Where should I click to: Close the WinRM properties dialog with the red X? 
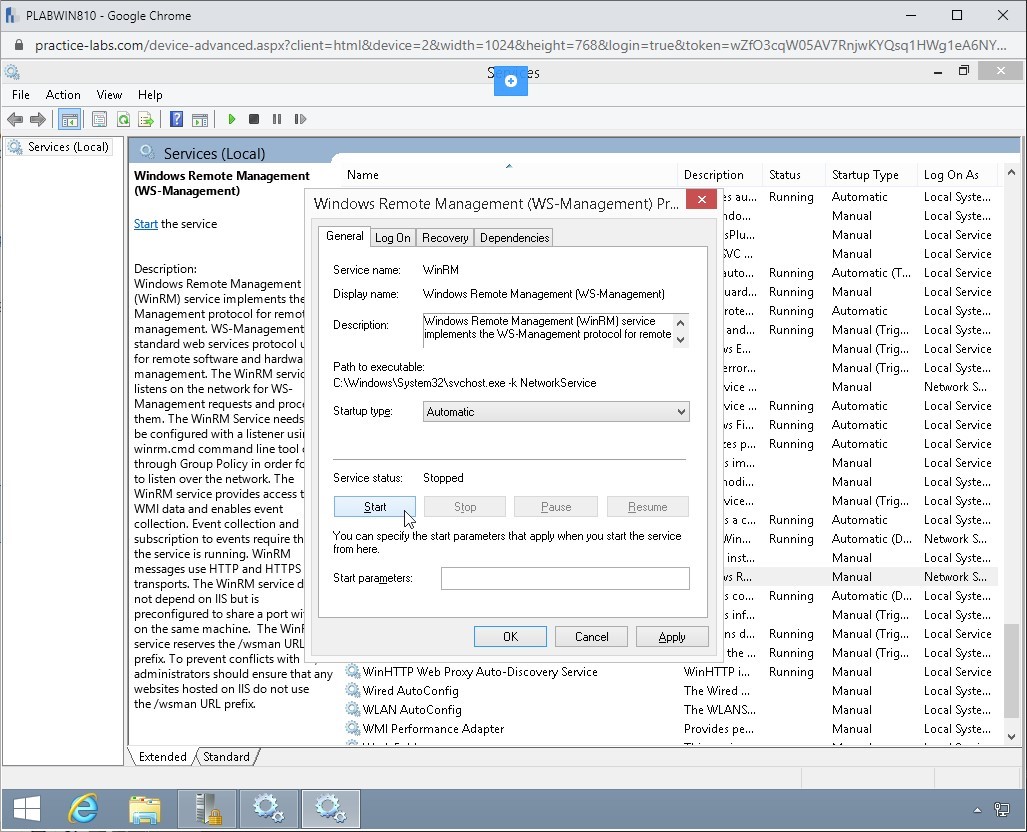[x=701, y=199]
